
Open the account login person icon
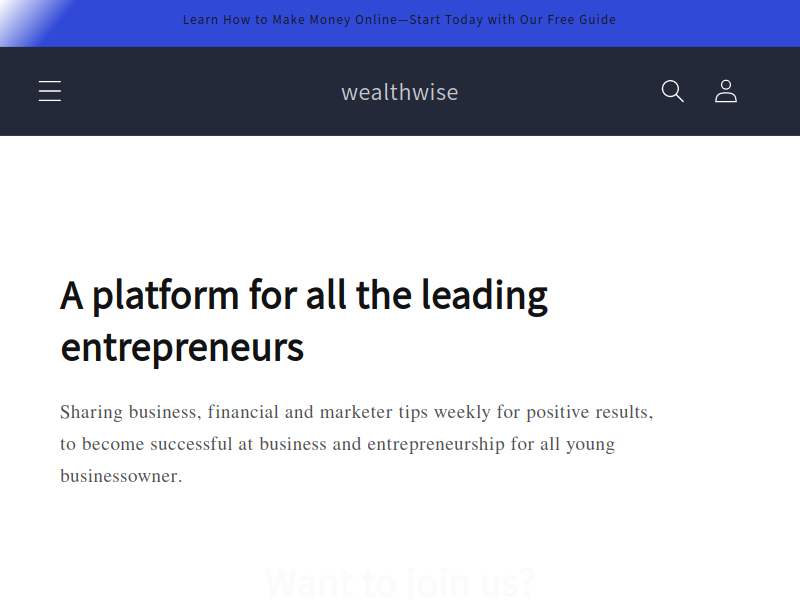coord(726,91)
